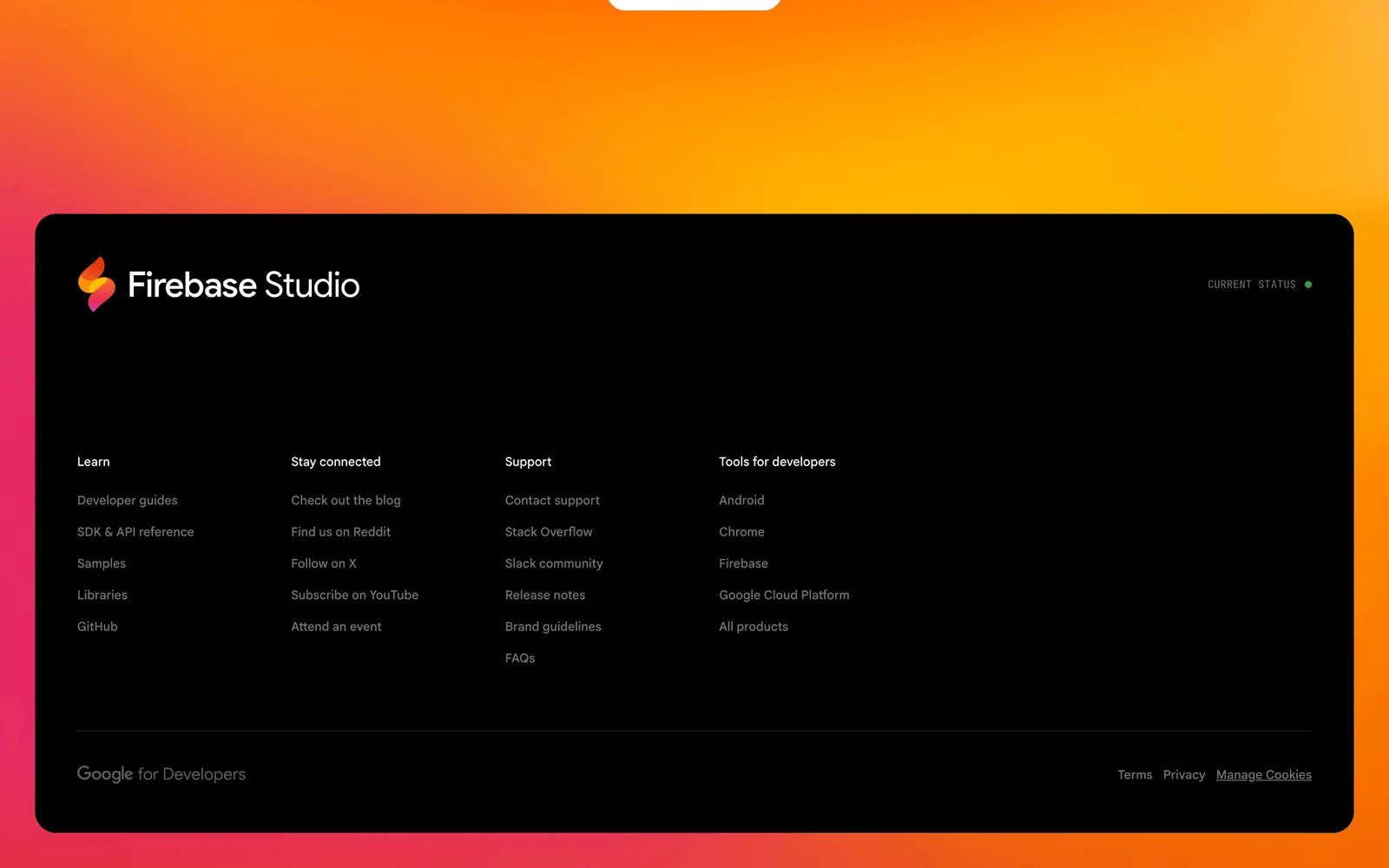
Task: Open the Terms link
Action: (x=1135, y=775)
